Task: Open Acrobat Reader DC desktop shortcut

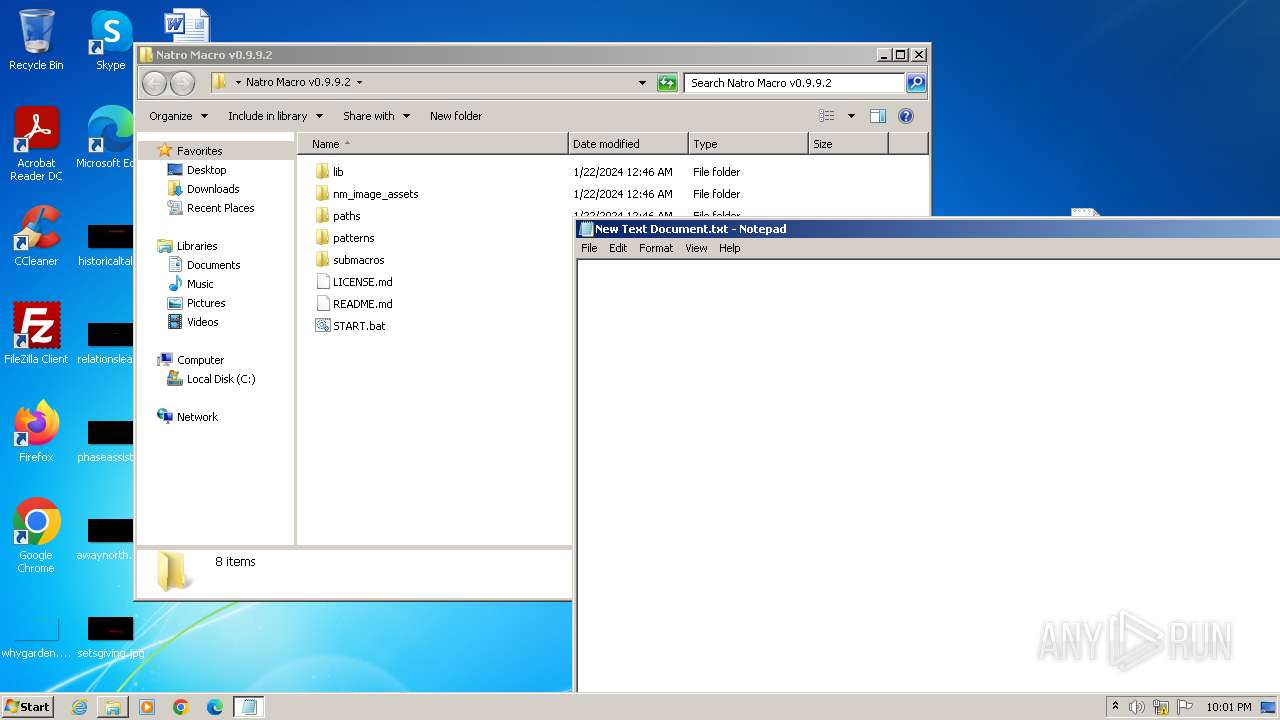Action: coord(36,144)
